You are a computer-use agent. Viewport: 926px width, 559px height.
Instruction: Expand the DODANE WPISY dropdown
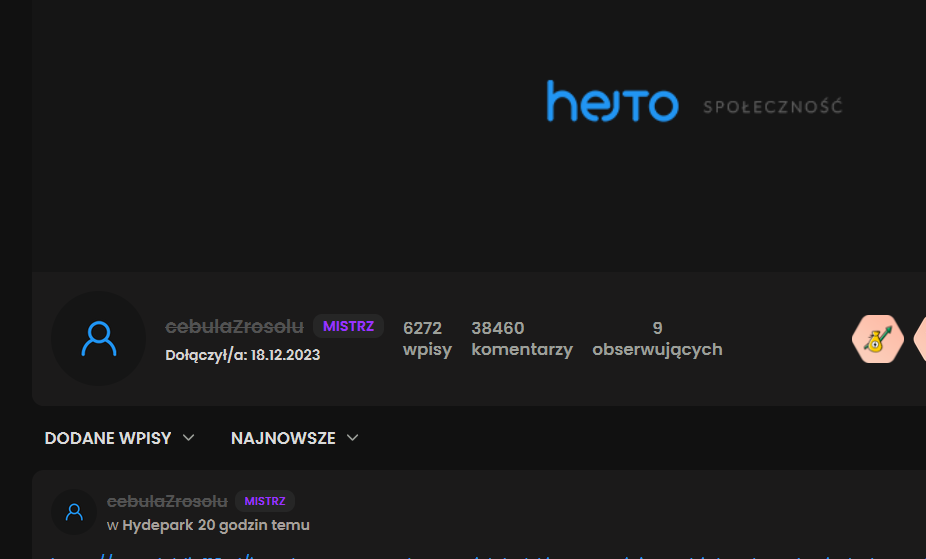tap(108, 438)
